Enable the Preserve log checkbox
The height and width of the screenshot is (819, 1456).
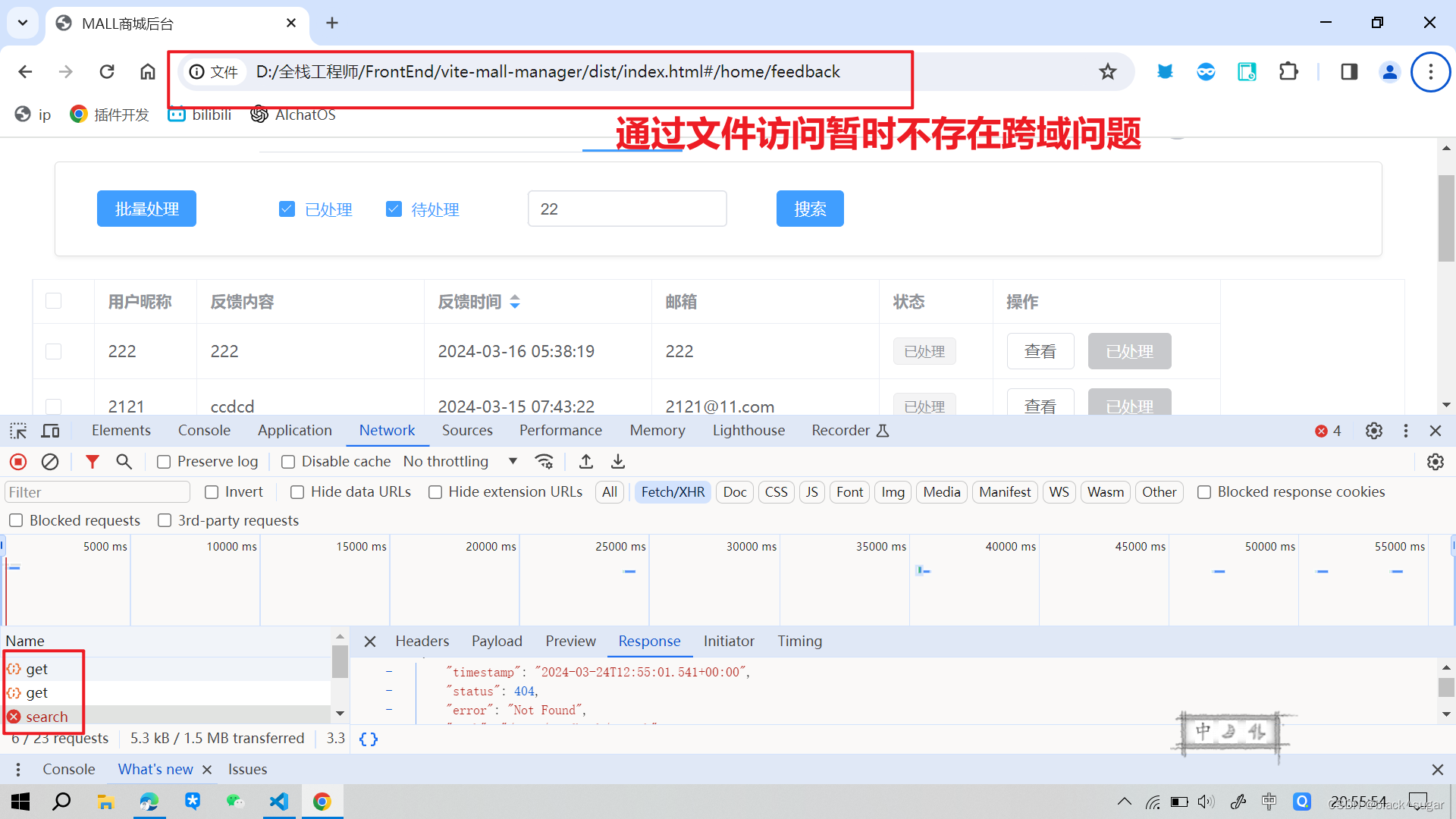click(164, 462)
